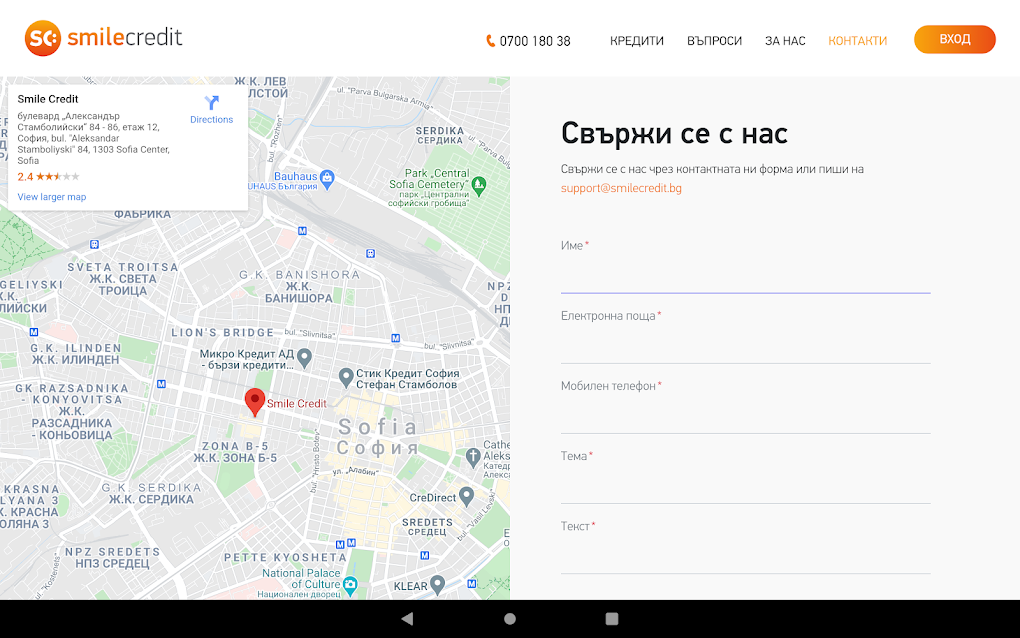
Task: Click the ВХОД login button
Action: [x=954, y=39]
